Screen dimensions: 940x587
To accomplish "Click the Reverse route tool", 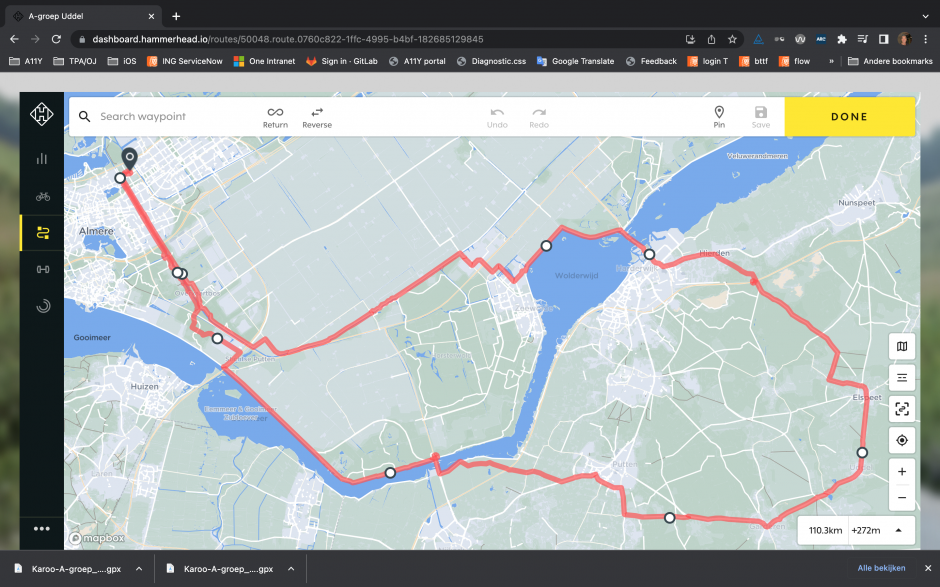I will click(317, 118).
